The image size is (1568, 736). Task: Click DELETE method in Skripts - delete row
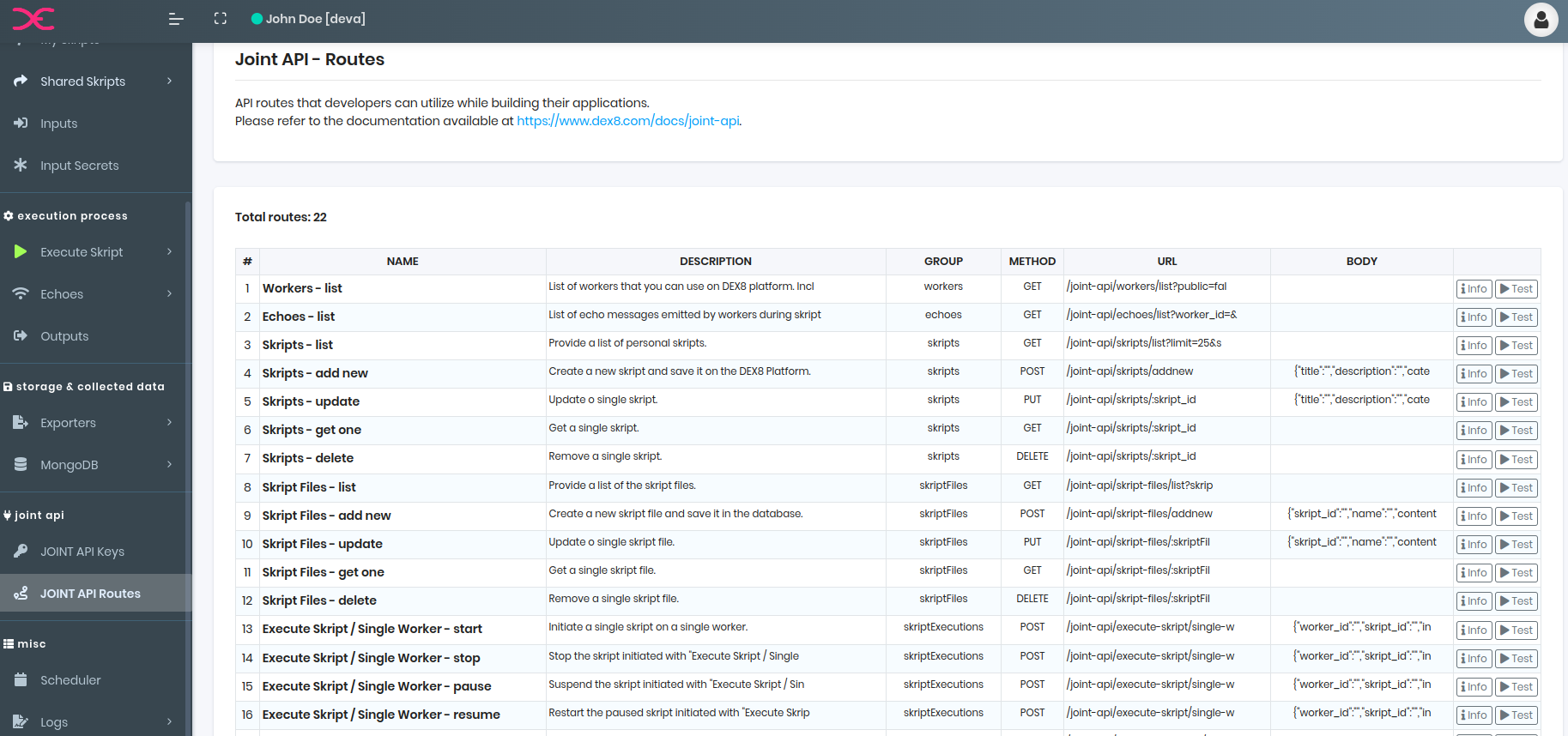(1032, 456)
